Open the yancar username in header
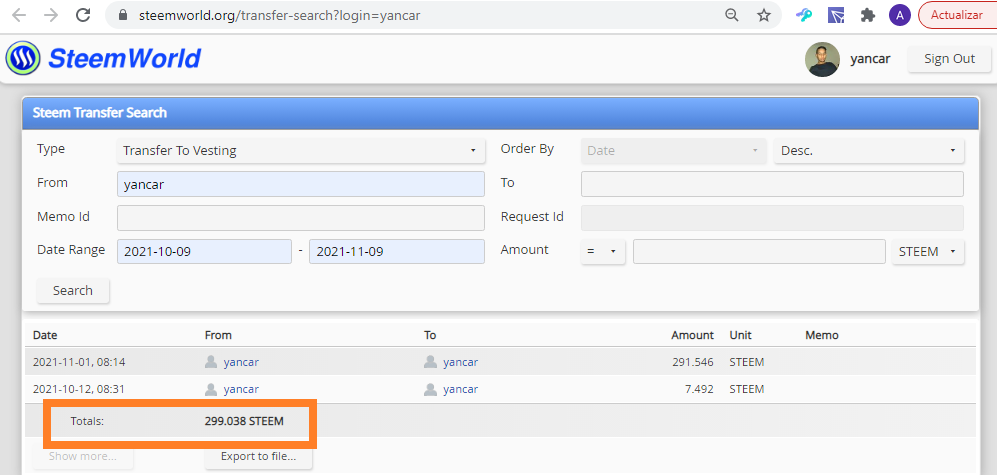The width and height of the screenshot is (997, 475). pyautogui.click(x=870, y=59)
